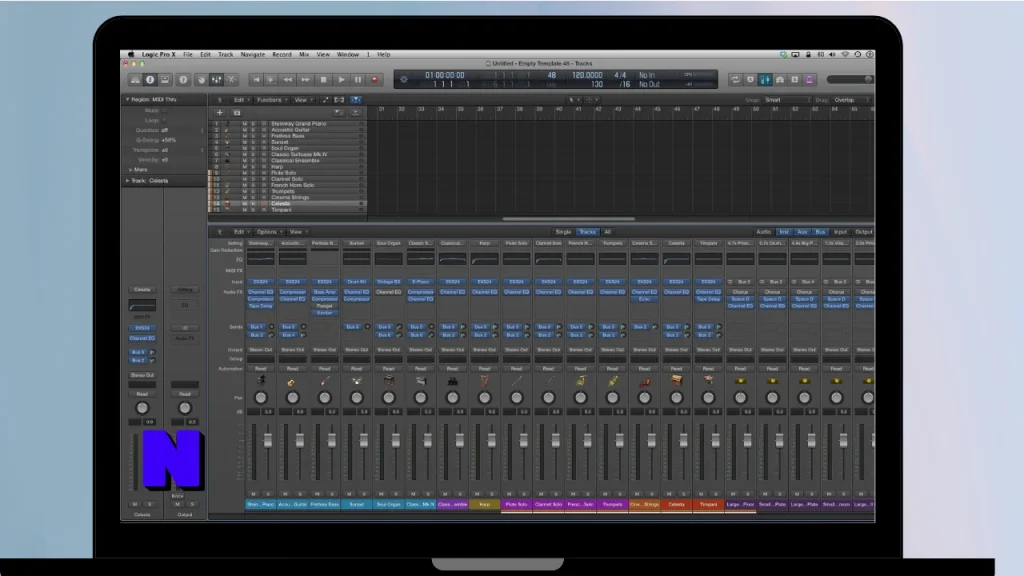The width and height of the screenshot is (1024, 576).
Task: Open the Snap Smart dropdown
Action: pos(787,100)
